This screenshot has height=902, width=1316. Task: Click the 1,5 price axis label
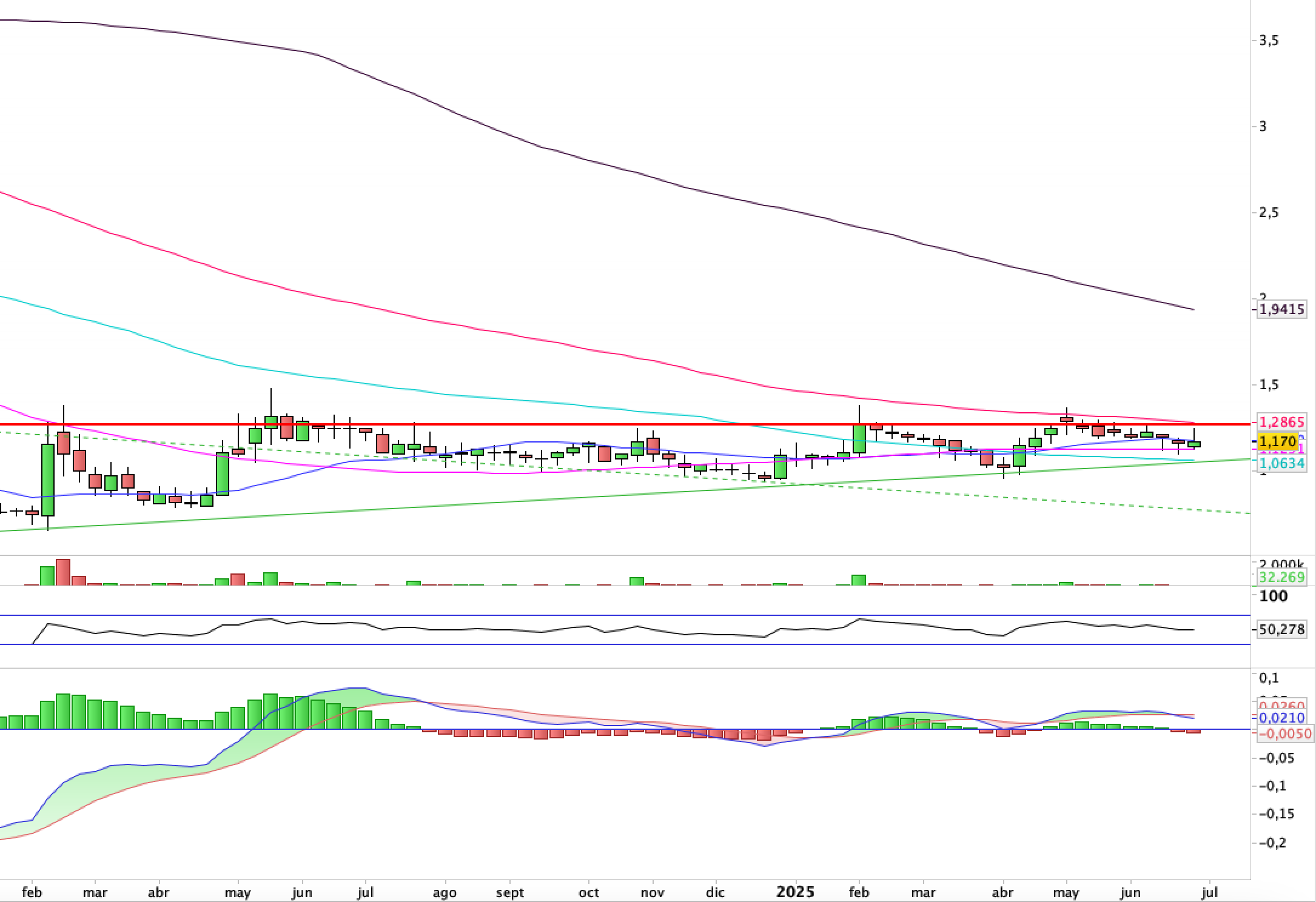(1270, 385)
